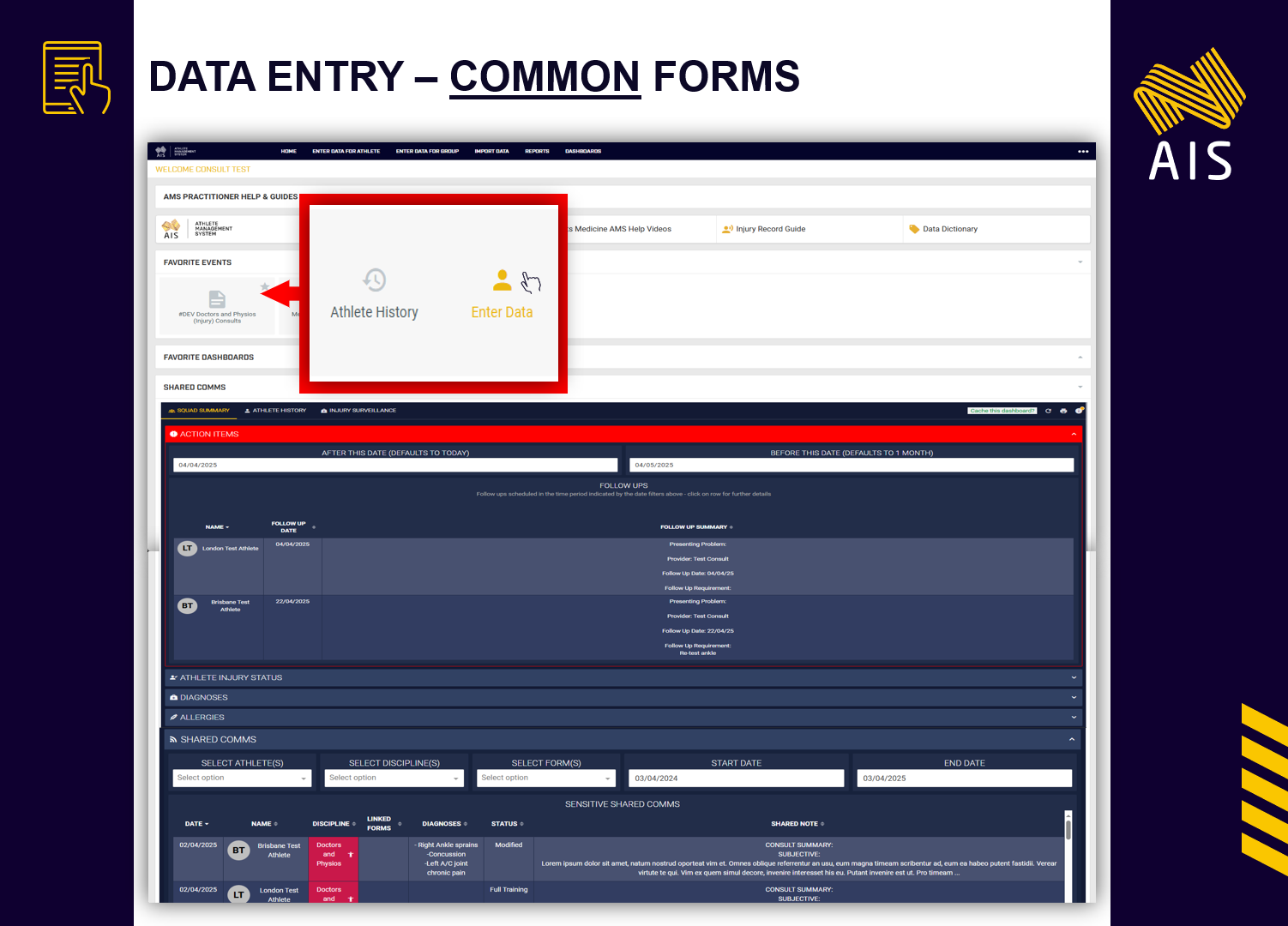Viewport: 1288px width, 926px height.
Task: Click the Shared Comms feed icon
Action: click(x=173, y=739)
